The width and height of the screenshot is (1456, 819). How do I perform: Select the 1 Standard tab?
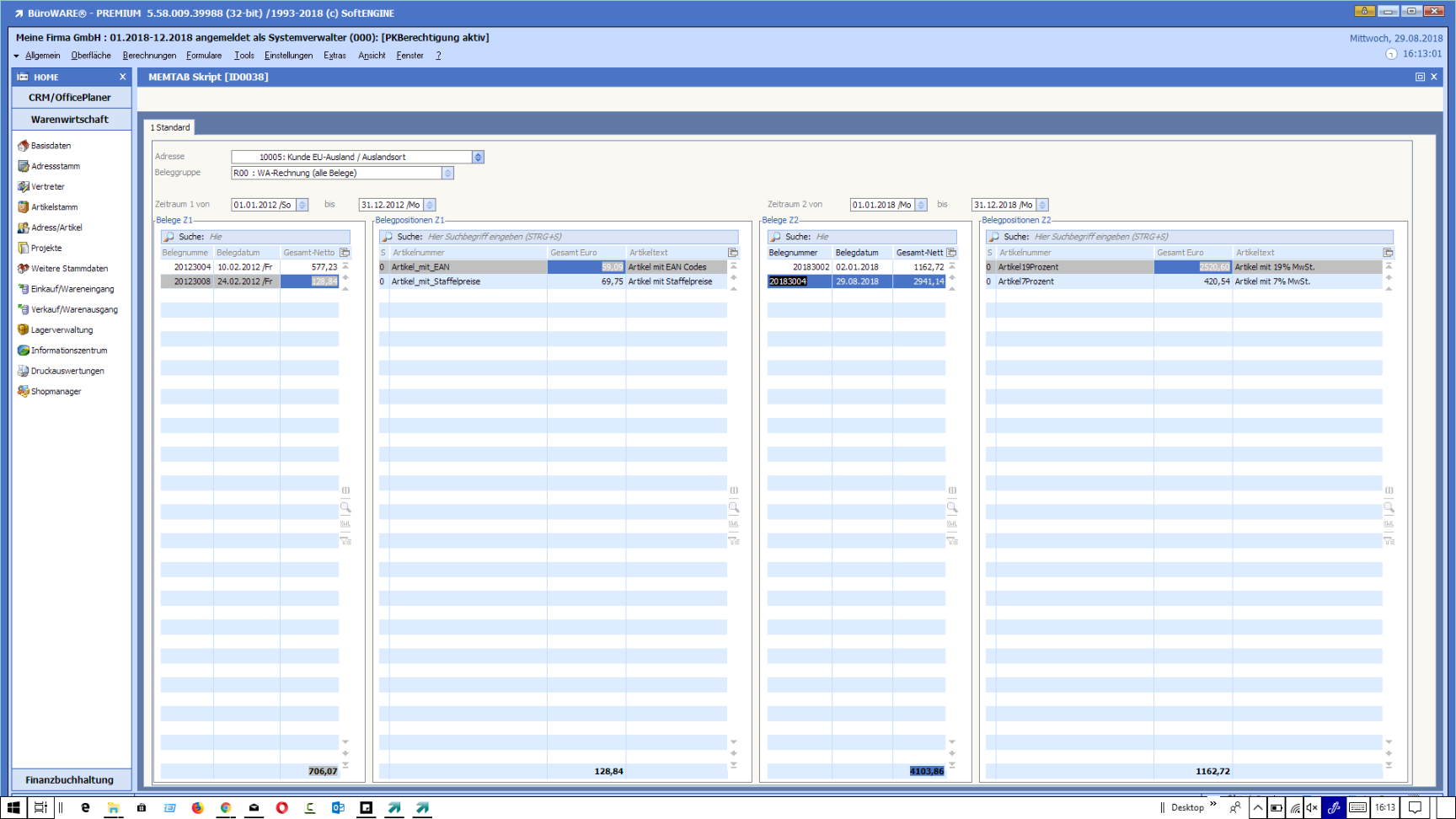click(x=170, y=128)
